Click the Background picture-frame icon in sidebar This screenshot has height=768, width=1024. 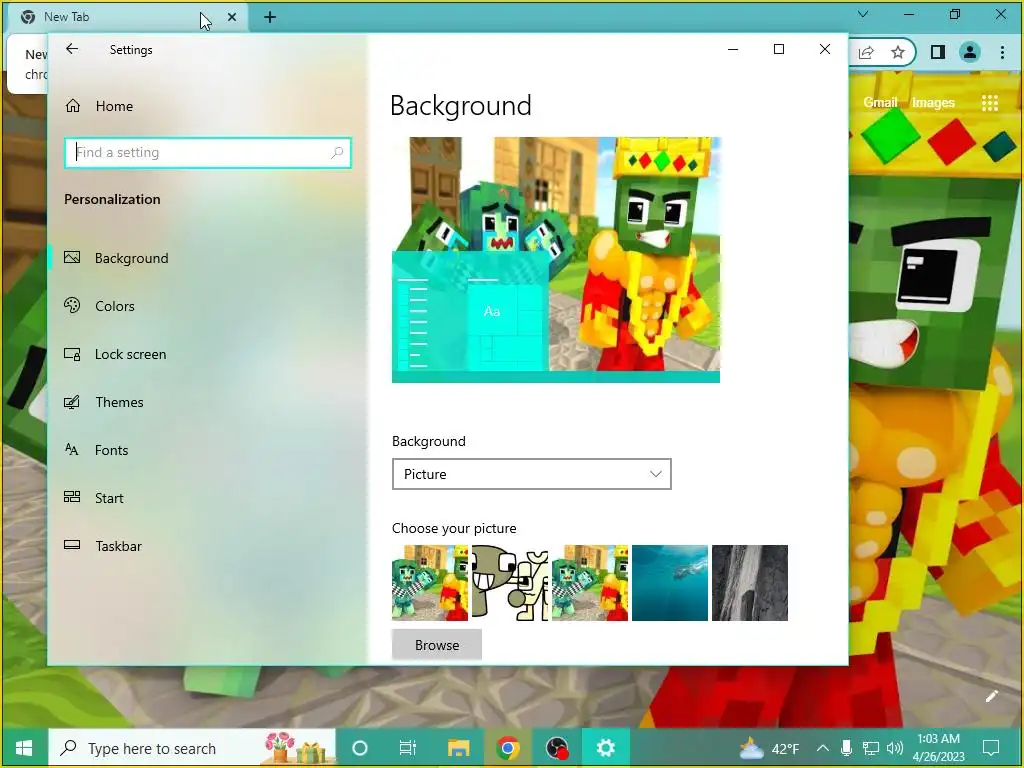pos(72,257)
